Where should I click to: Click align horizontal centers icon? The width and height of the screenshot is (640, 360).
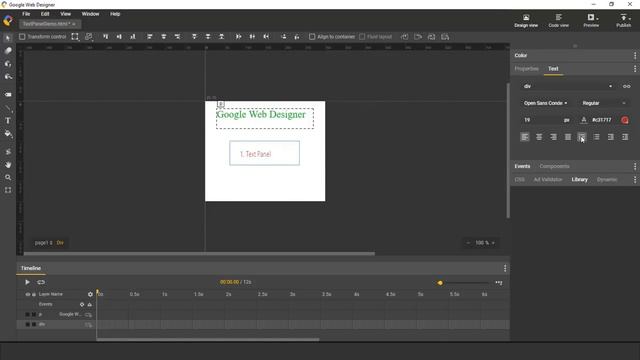(x=164, y=37)
